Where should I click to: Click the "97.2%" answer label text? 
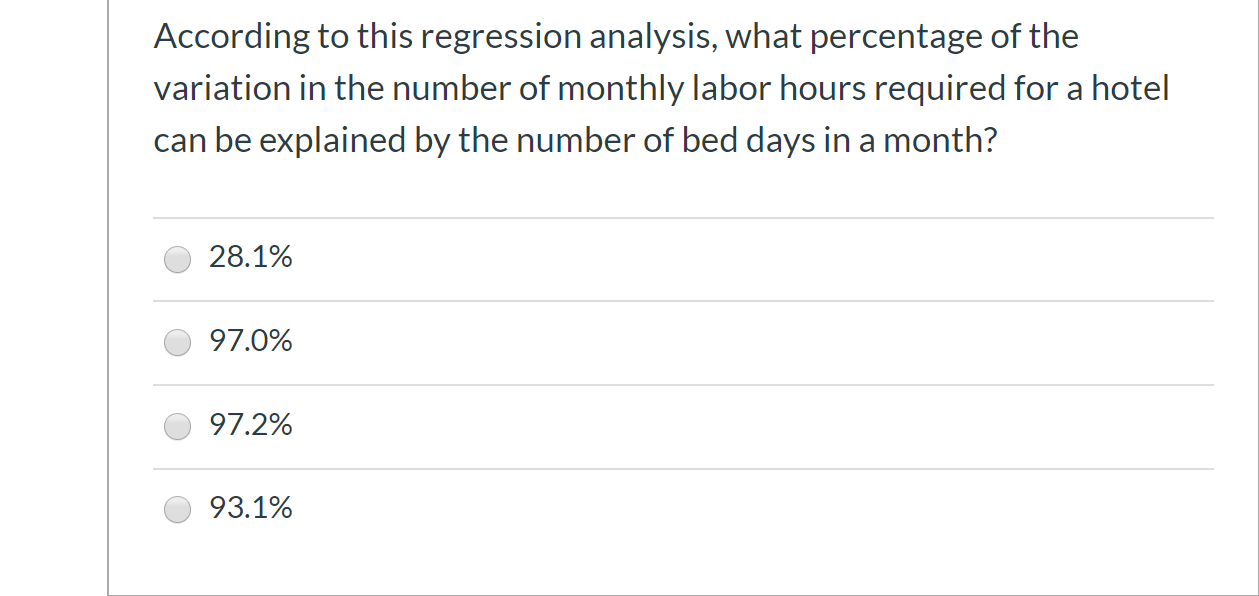click(251, 426)
